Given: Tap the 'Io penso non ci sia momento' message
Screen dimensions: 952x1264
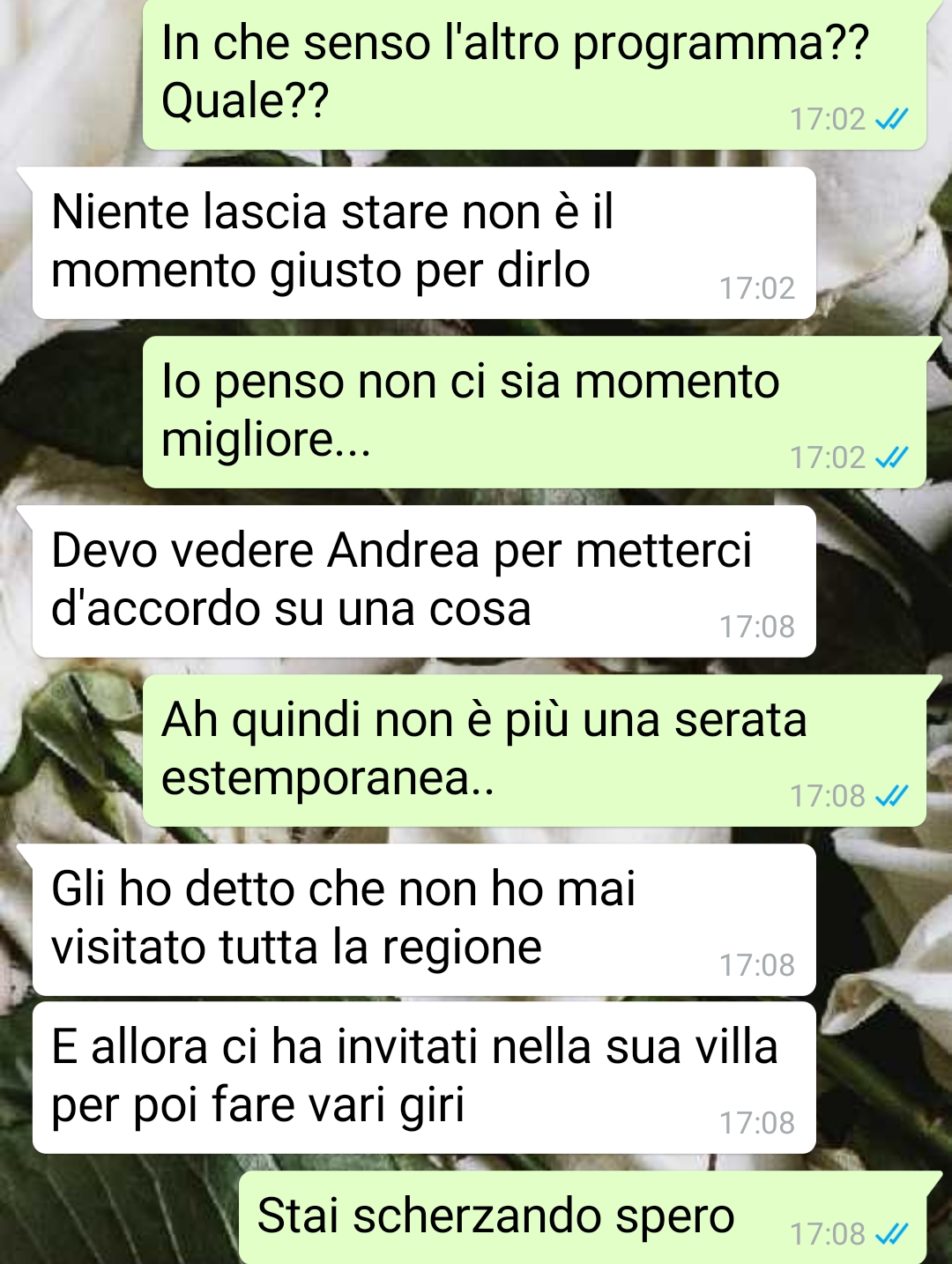Looking at the screenshot, I should 534,412.
